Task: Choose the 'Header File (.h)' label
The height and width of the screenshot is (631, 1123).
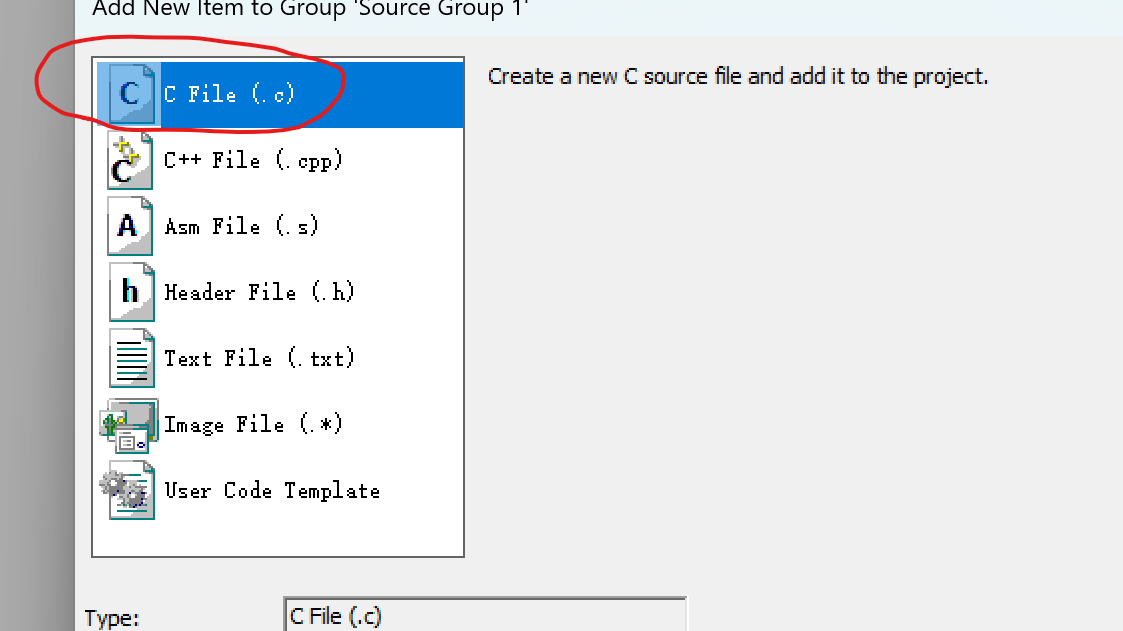Action: click(259, 292)
